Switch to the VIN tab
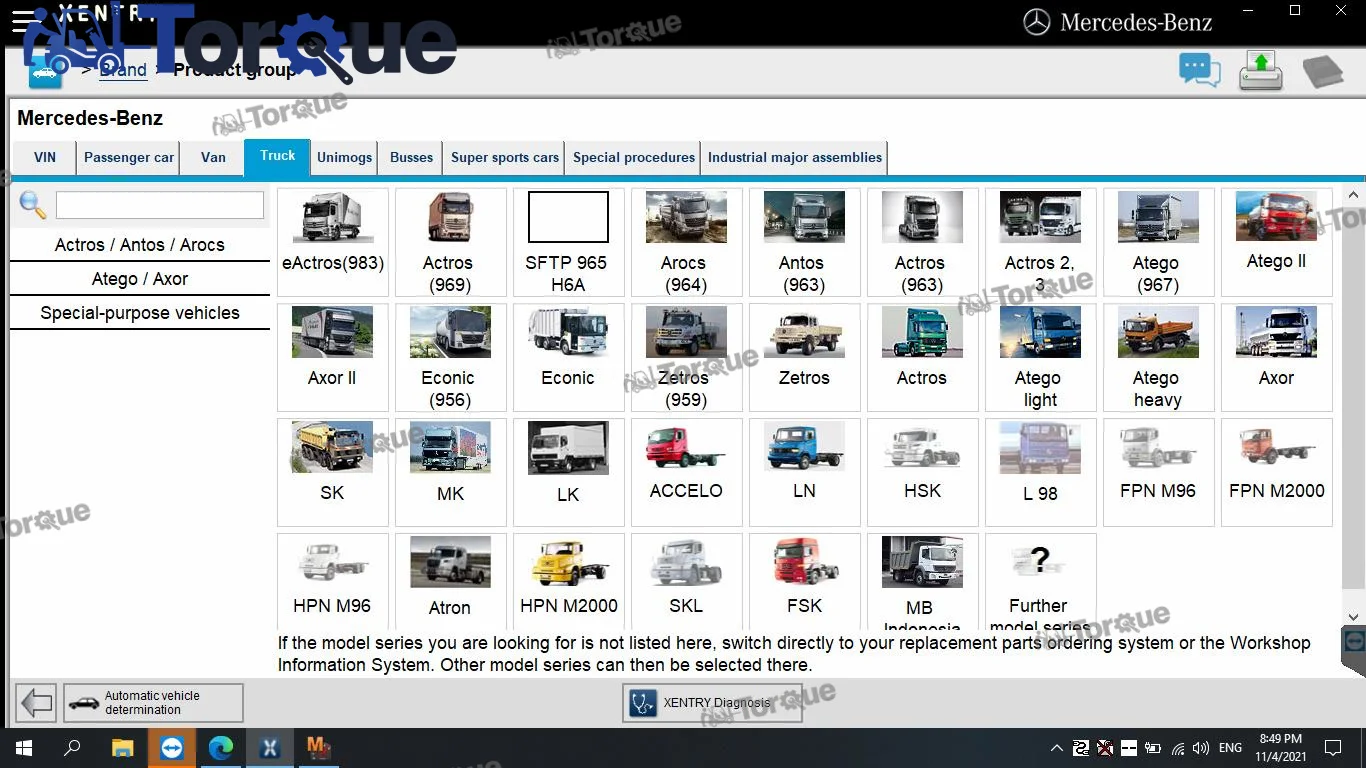Screen dimensions: 1366x768 coord(45,158)
